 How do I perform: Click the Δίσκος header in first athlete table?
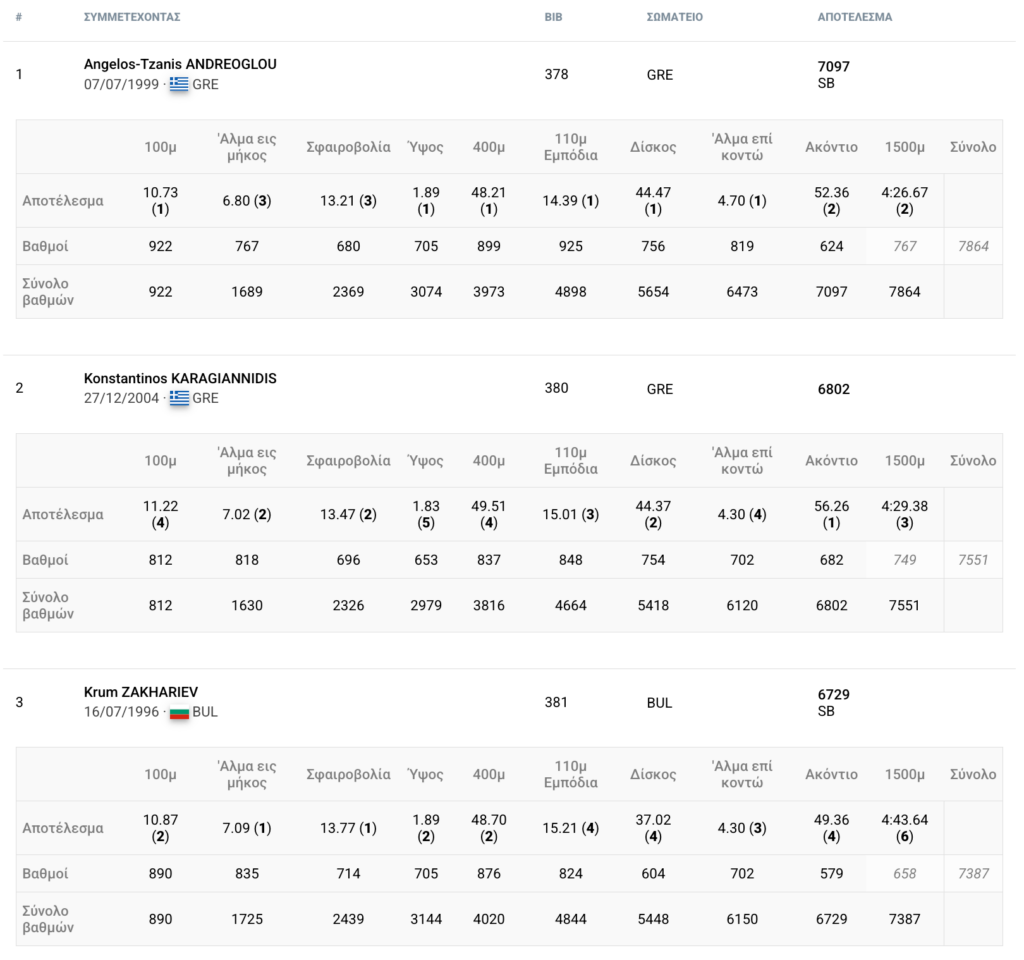653,147
